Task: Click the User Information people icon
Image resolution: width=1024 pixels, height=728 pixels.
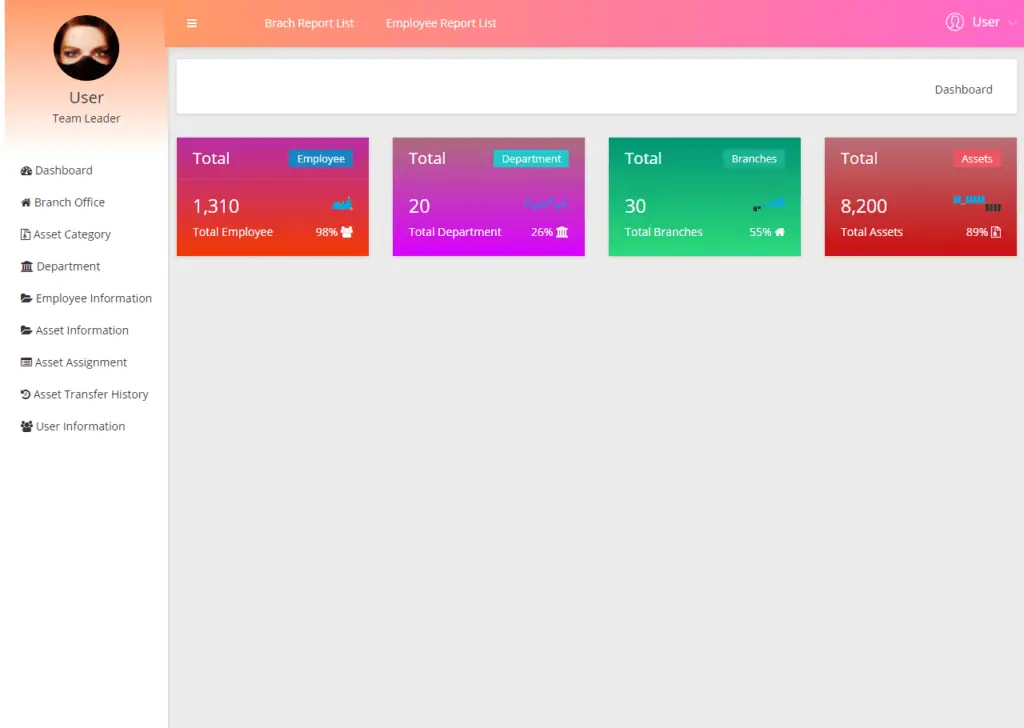Action: [27, 426]
